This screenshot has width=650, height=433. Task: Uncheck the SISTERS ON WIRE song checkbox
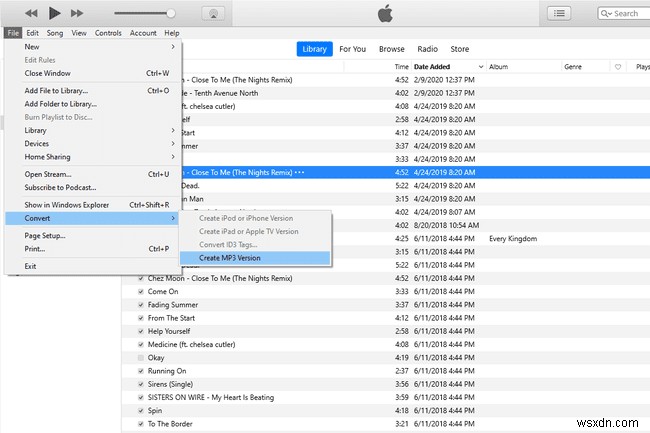[141, 398]
